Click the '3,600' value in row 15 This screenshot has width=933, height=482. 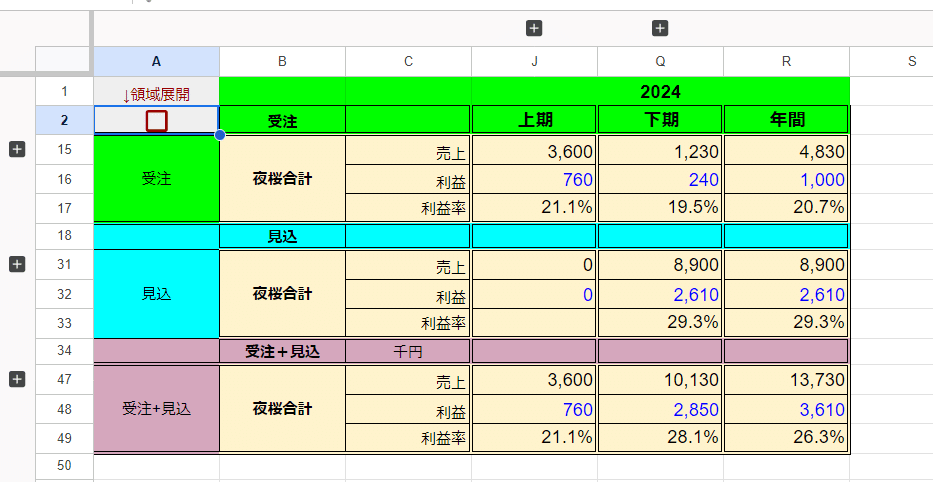(534, 150)
